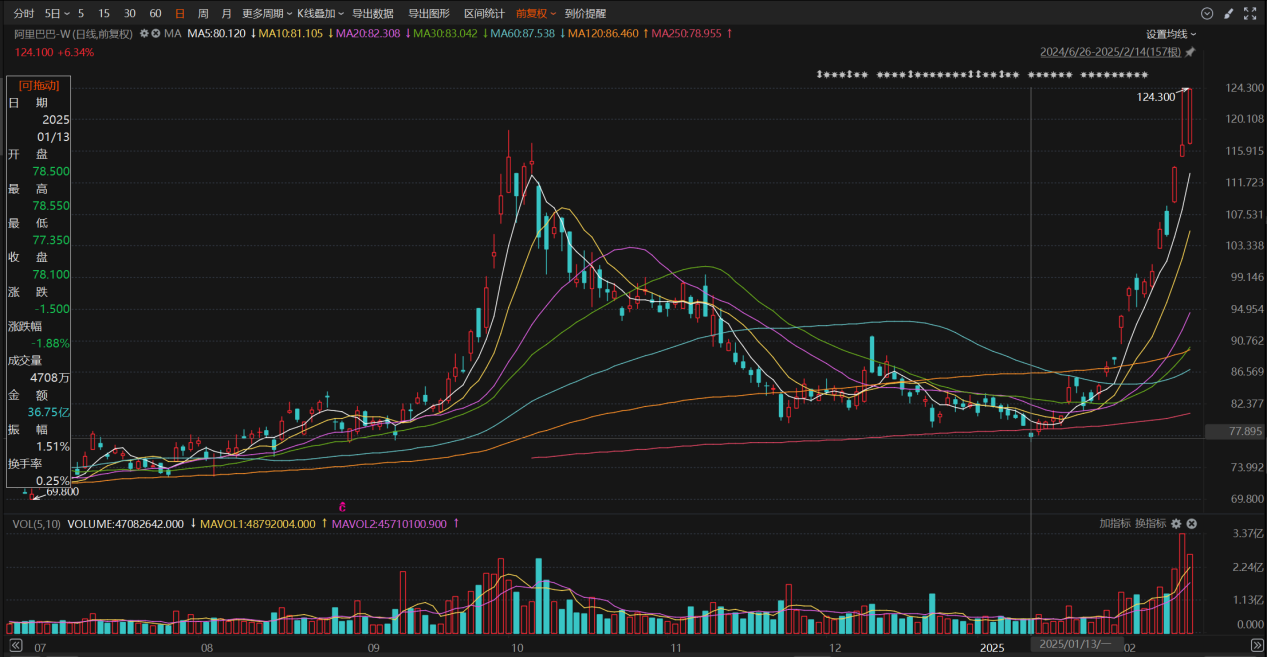Switch to 分时 intraday view
The height and width of the screenshot is (657, 1267).
[24, 14]
